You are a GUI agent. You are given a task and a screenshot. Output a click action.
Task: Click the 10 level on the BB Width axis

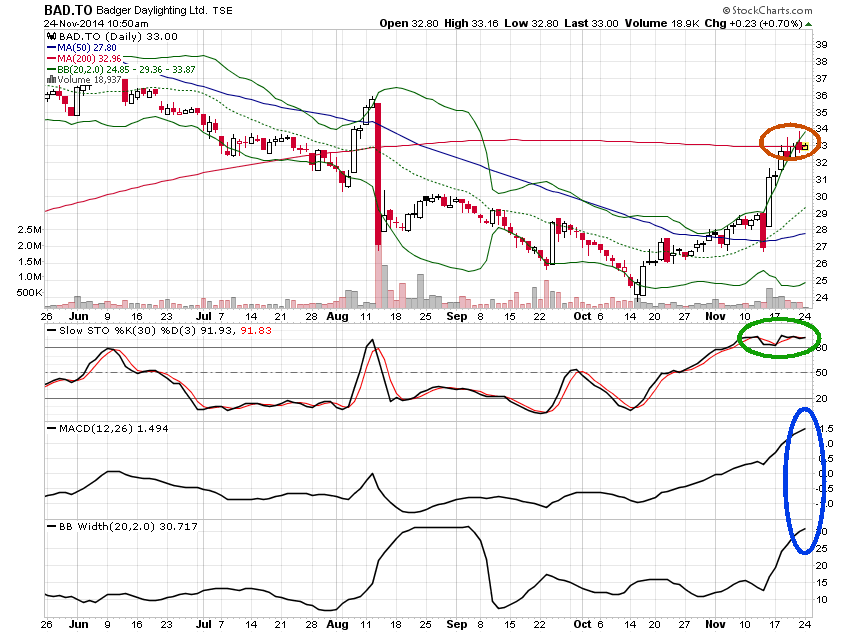[x=821, y=600]
